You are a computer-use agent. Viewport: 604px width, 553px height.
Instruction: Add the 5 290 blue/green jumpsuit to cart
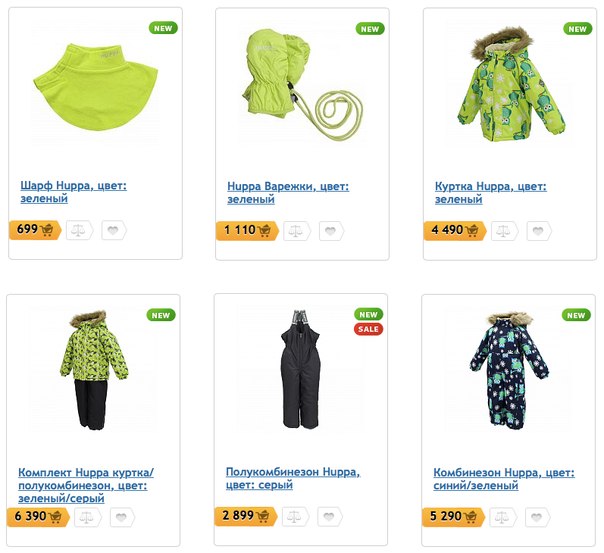[453, 517]
